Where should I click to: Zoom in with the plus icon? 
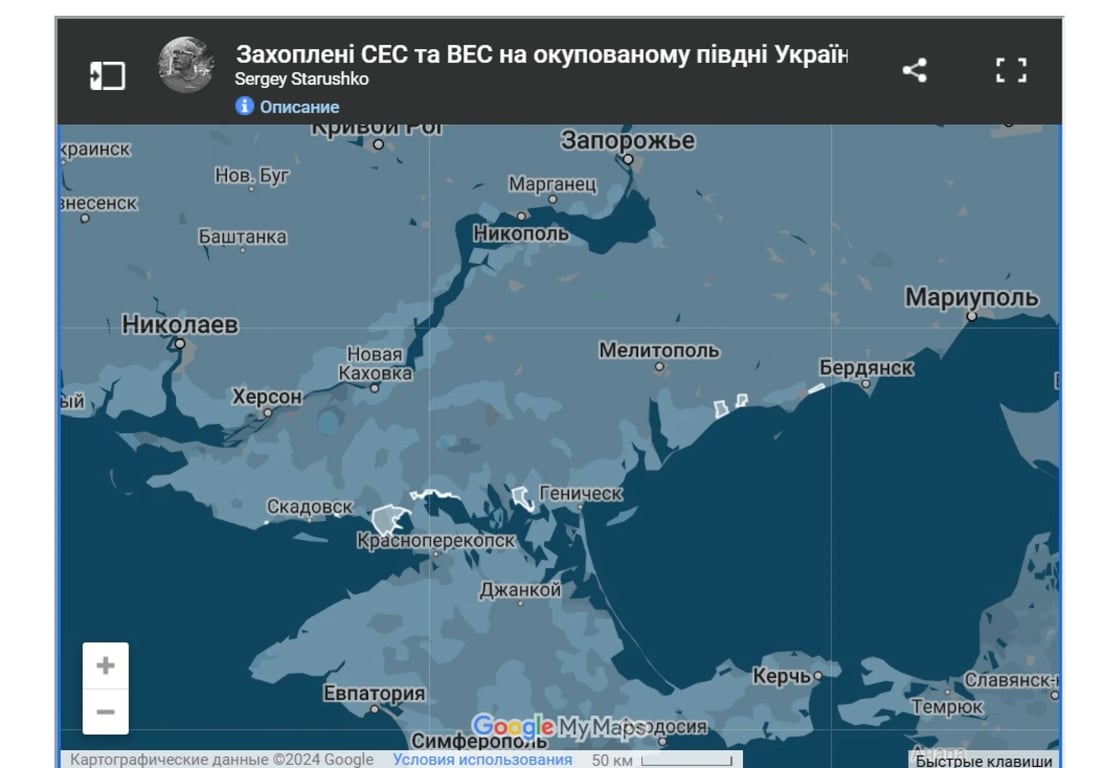point(103,662)
